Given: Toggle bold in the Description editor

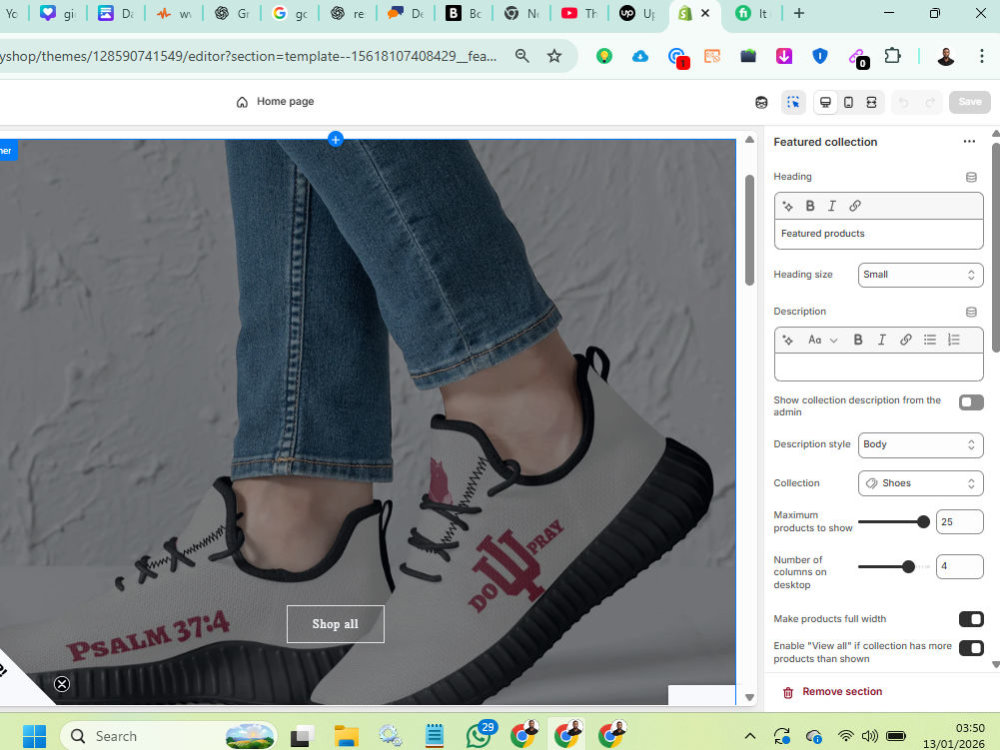Looking at the screenshot, I should pyautogui.click(x=858, y=340).
